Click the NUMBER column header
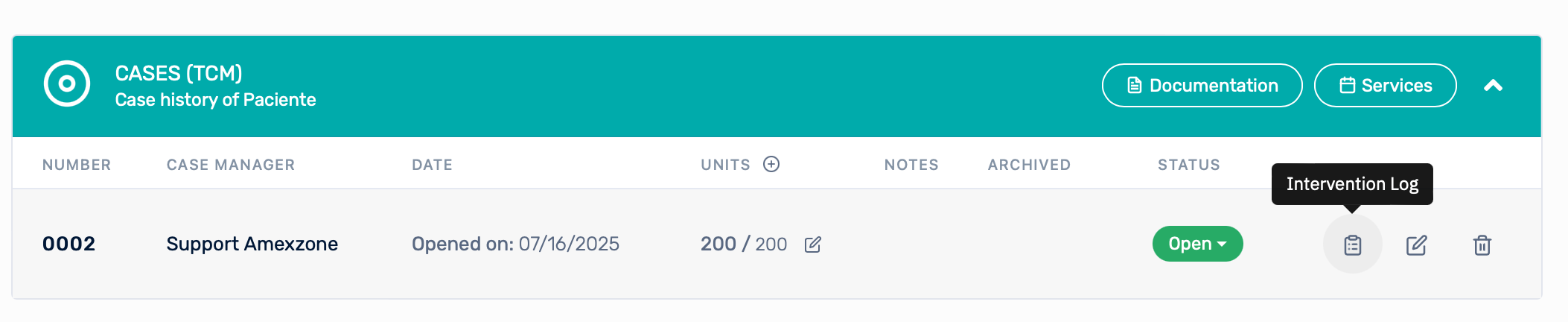This screenshot has width=1568, height=322. (77, 165)
